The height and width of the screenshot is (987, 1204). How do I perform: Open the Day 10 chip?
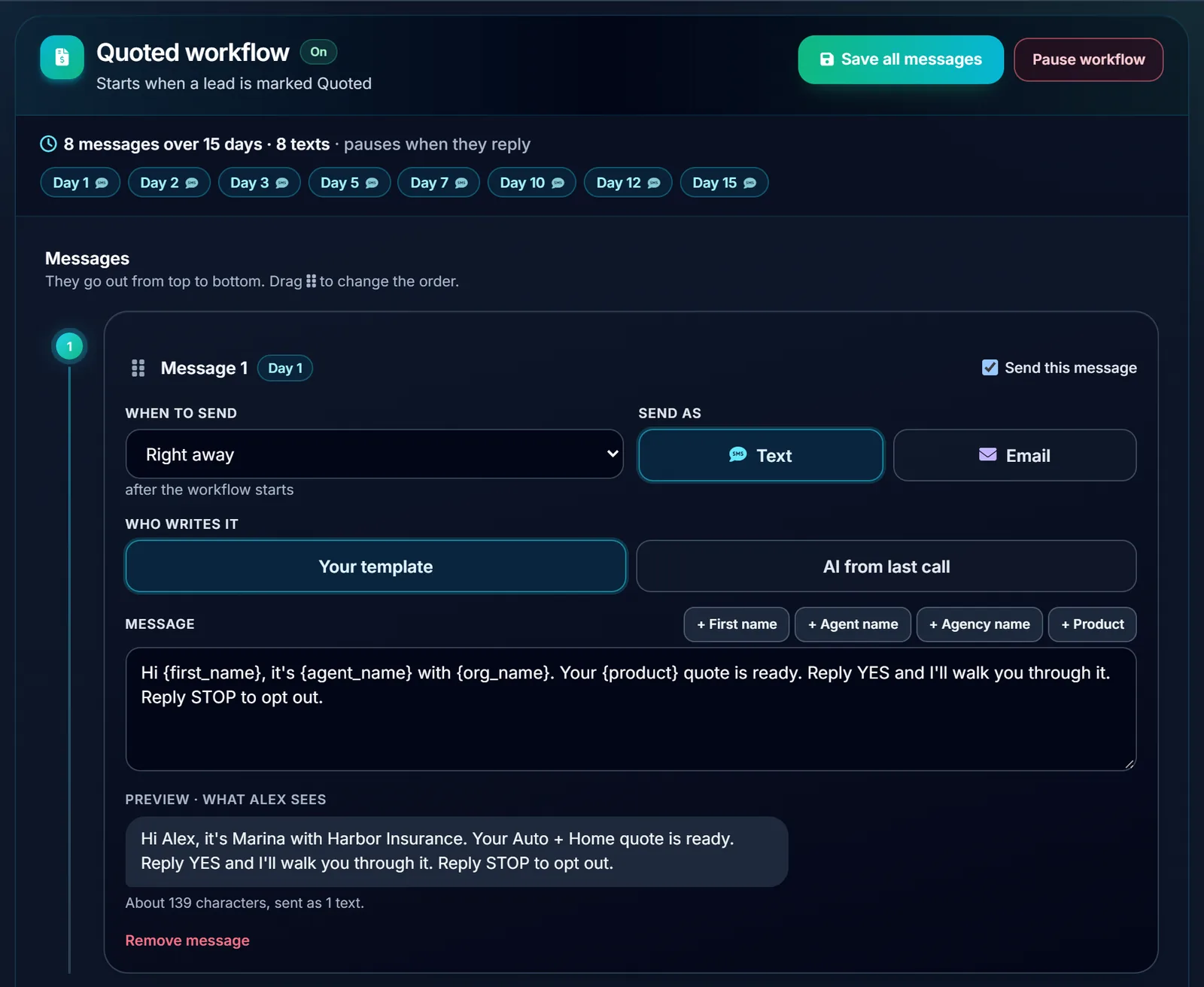532,183
